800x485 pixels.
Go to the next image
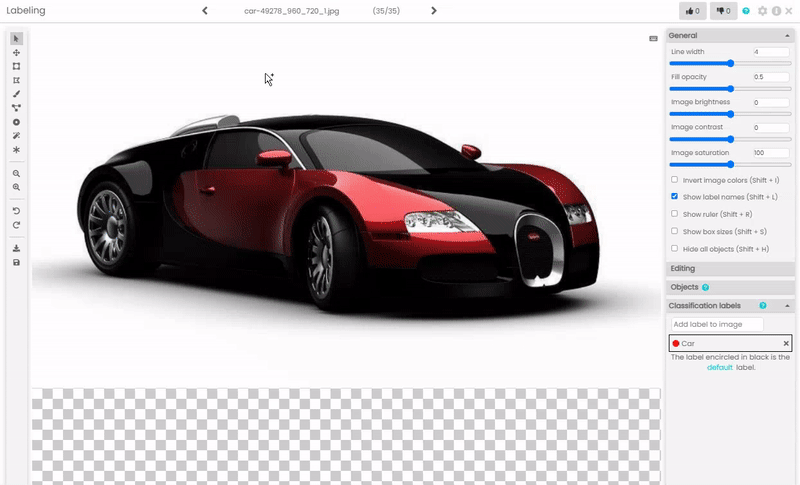(x=434, y=11)
